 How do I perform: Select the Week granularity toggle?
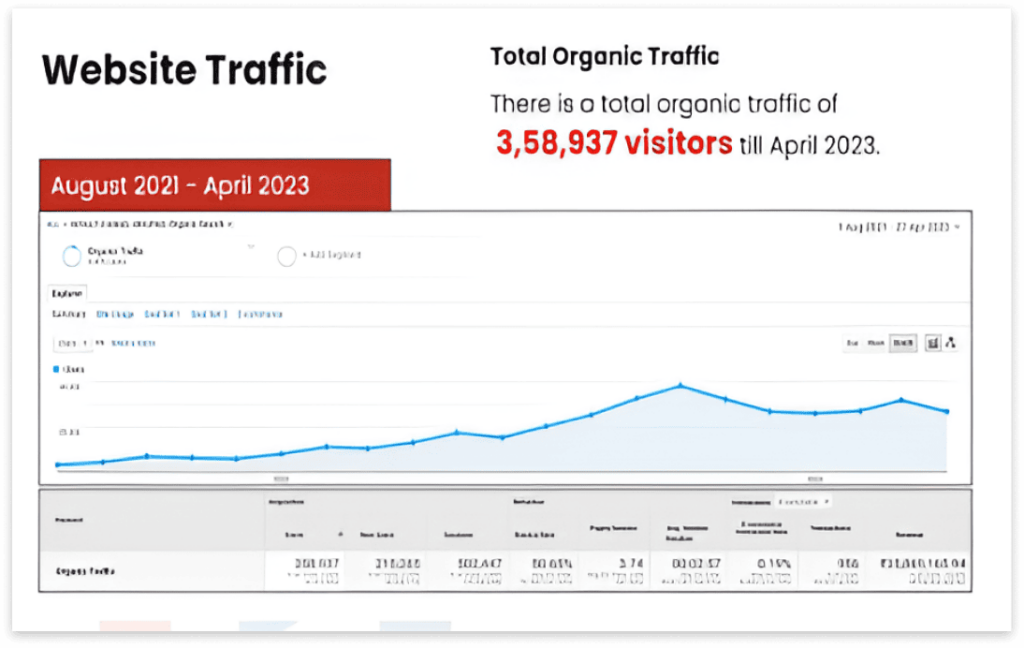[x=876, y=343]
